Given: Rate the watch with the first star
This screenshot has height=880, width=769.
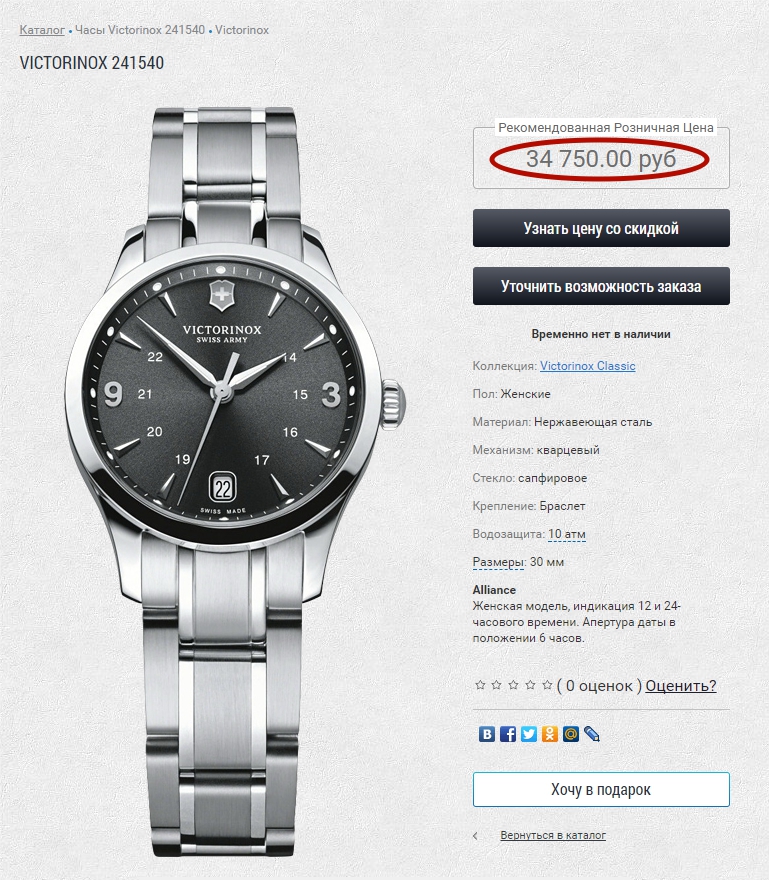Looking at the screenshot, I should 480,685.
